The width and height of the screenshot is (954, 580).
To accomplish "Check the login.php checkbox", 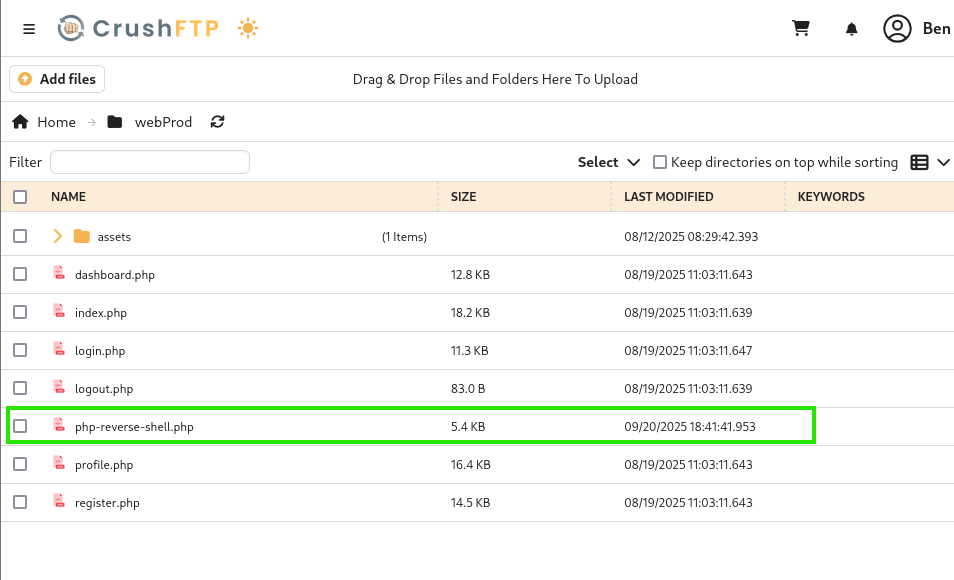I will point(20,350).
